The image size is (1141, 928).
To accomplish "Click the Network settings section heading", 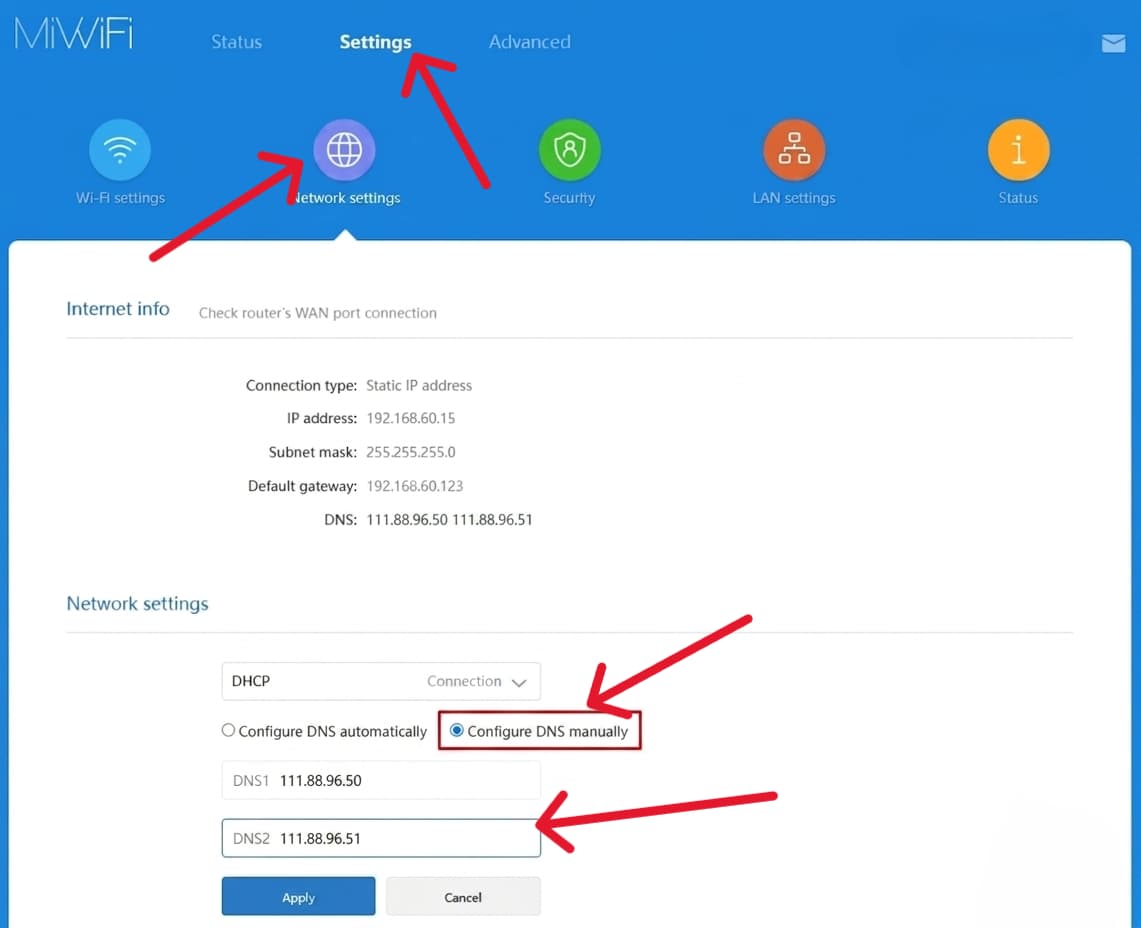I will pyautogui.click(x=138, y=603).
